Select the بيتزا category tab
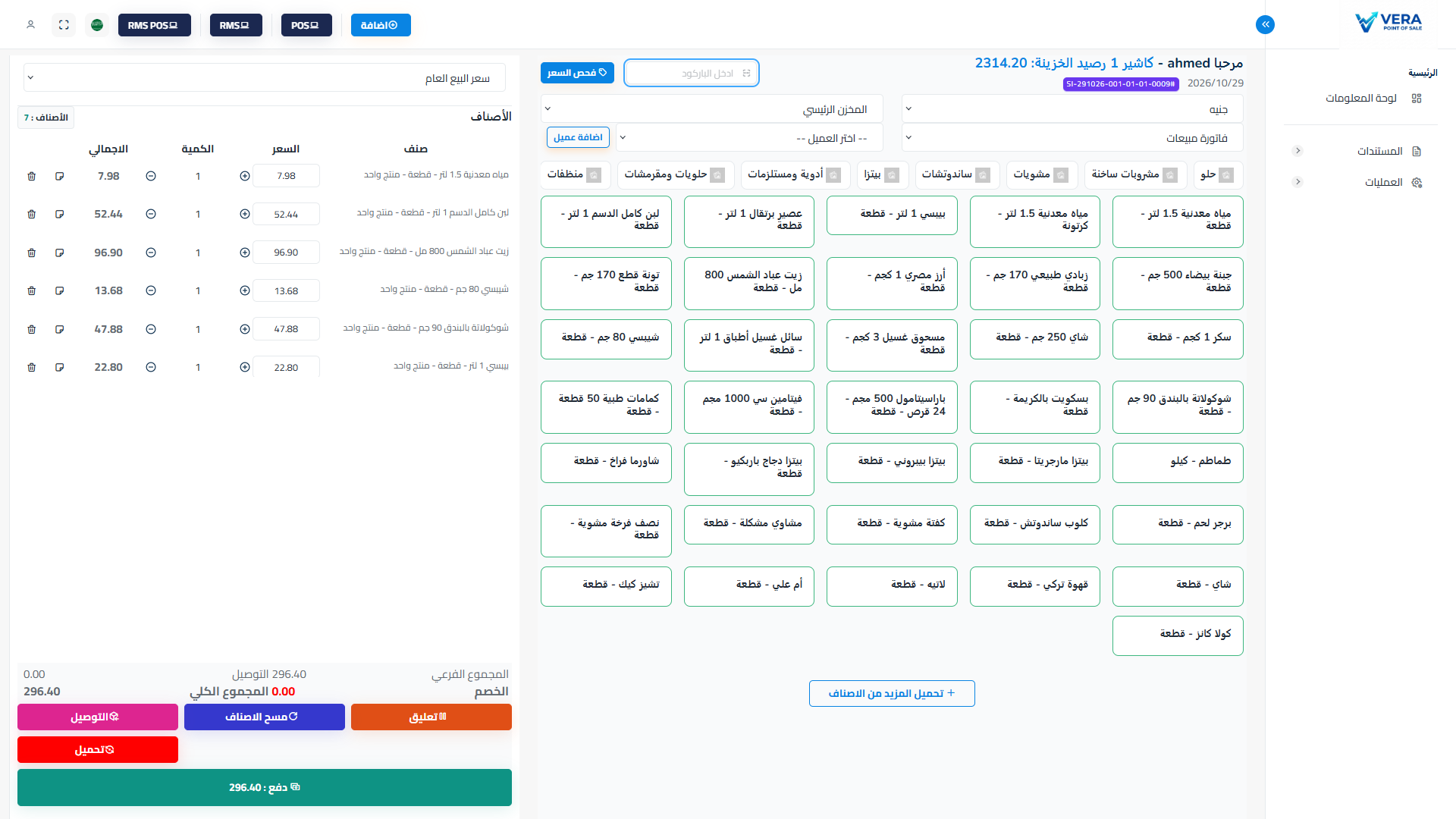Viewport: 1456px width, 819px height. 882,175
